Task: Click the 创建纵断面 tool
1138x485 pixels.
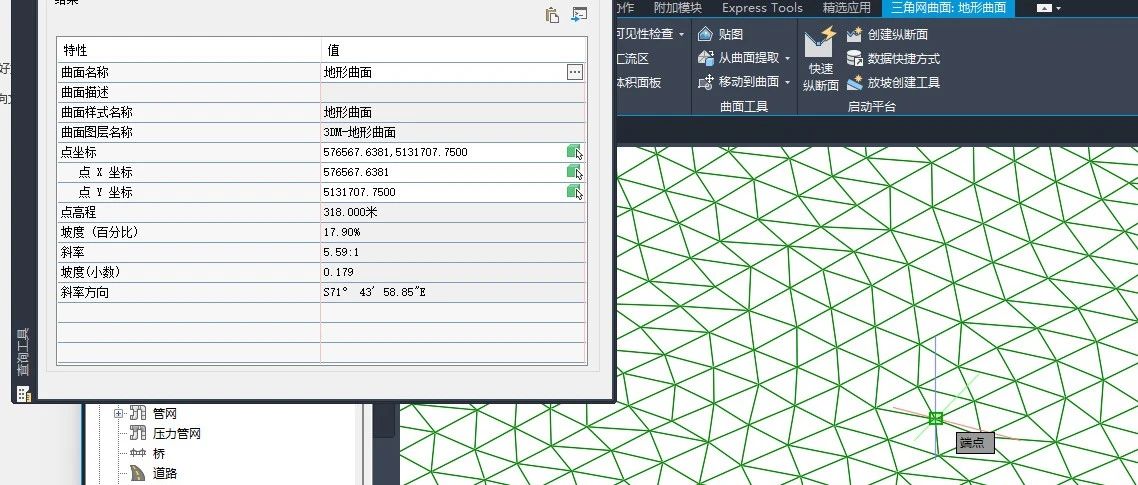Action: [x=887, y=34]
